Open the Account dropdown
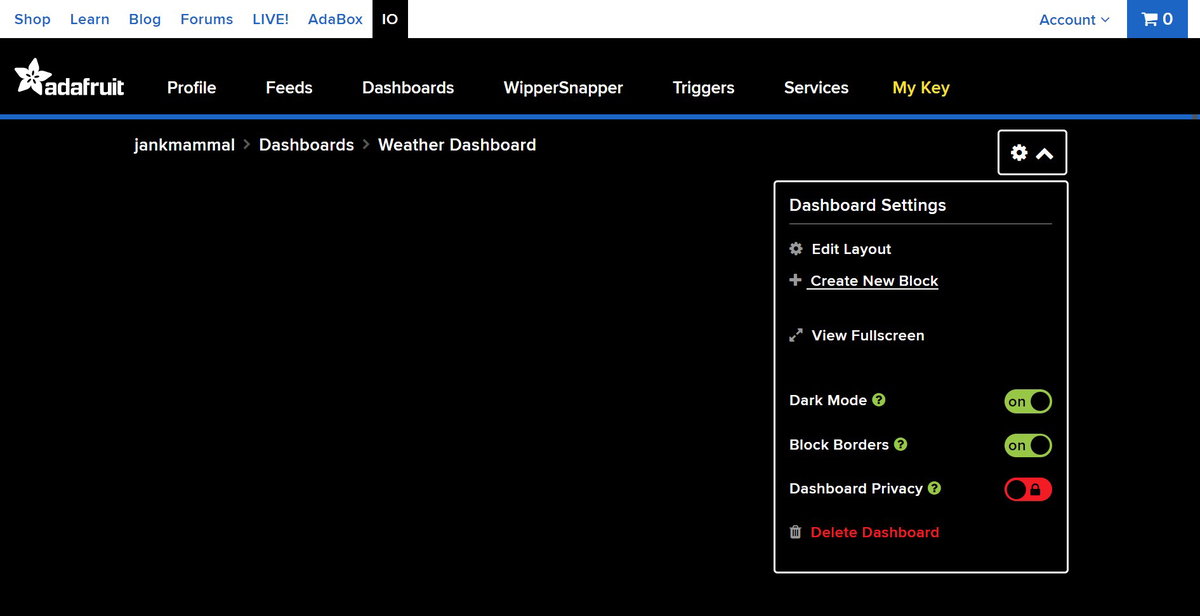The width and height of the screenshot is (1200, 616). coord(1074,19)
